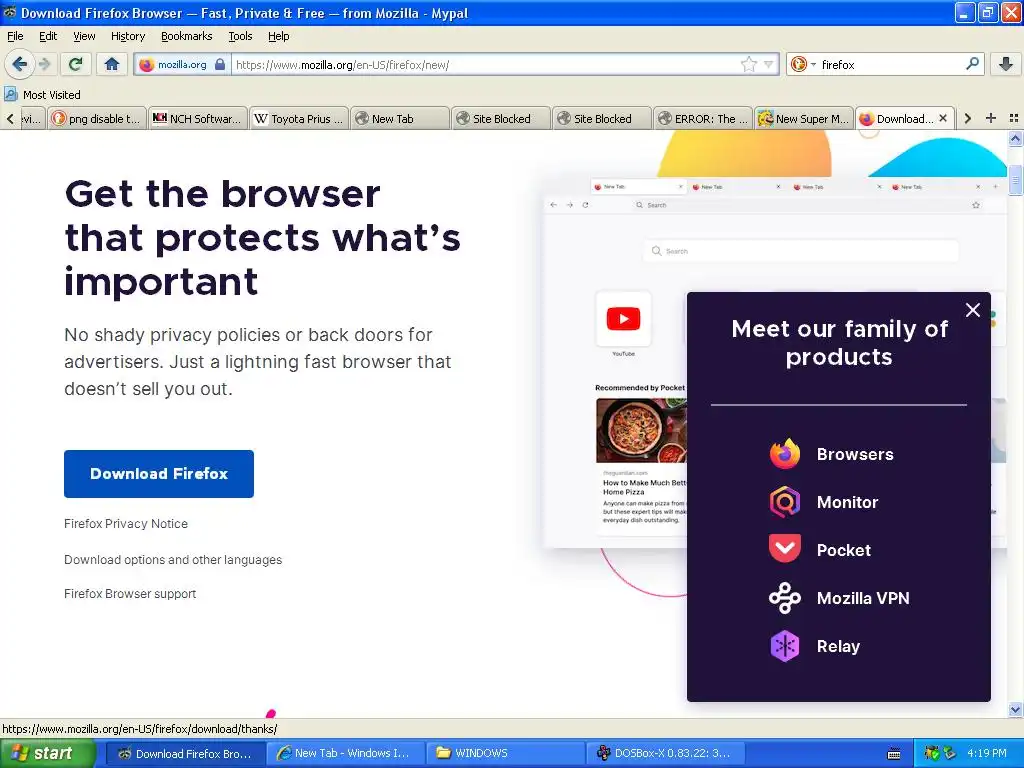
Task: Go to the home page icon
Action: (112, 64)
